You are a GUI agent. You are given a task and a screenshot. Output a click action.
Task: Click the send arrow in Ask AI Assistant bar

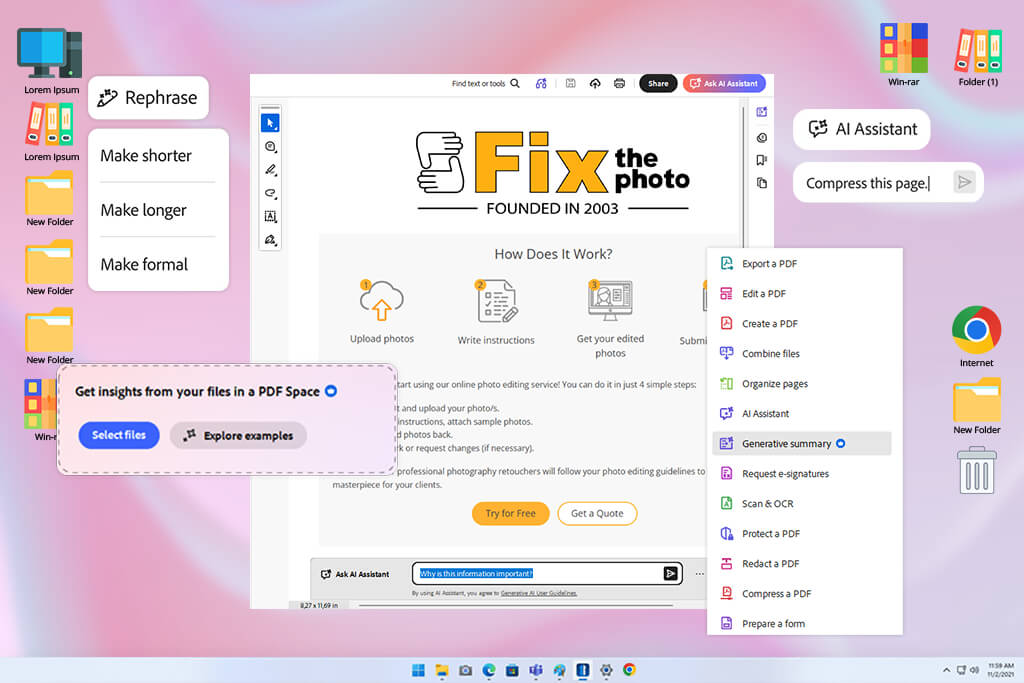coord(670,573)
